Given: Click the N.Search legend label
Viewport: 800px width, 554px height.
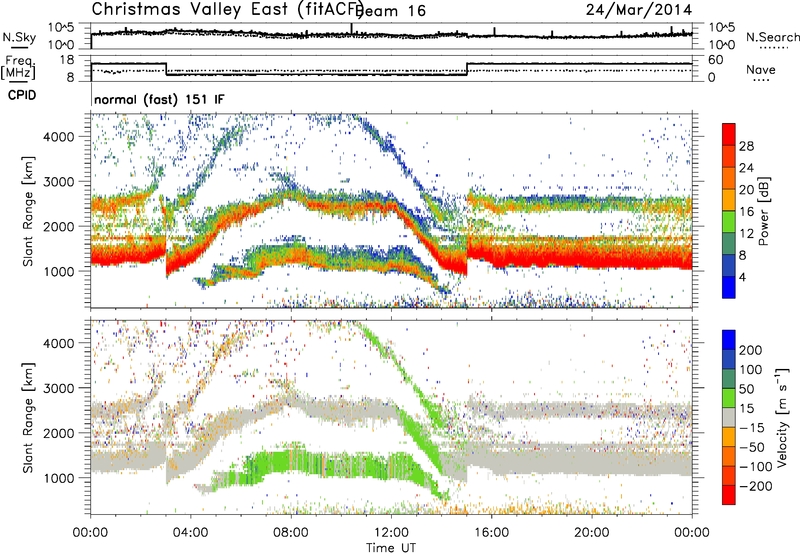Looking at the screenshot, I should tap(772, 37).
